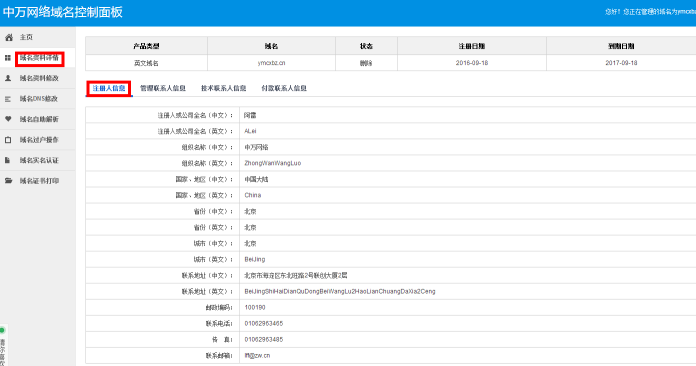The height and width of the screenshot is (366, 696).
Task: Click the 到期日期 column header
Action: click(x=621, y=46)
